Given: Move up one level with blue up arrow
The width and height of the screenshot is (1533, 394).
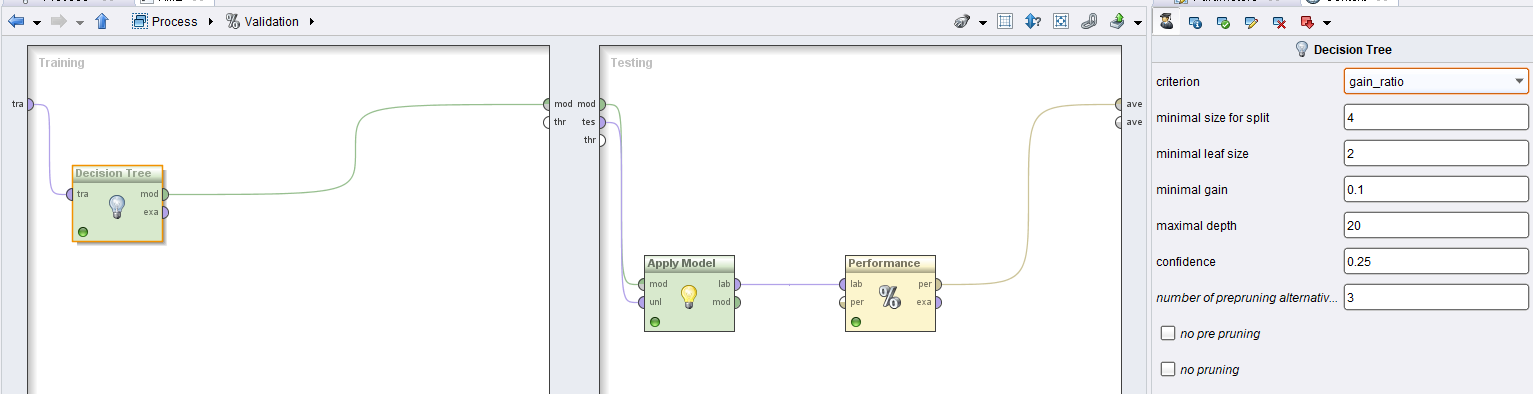Looking at the screenshot, I should (101, 21).
